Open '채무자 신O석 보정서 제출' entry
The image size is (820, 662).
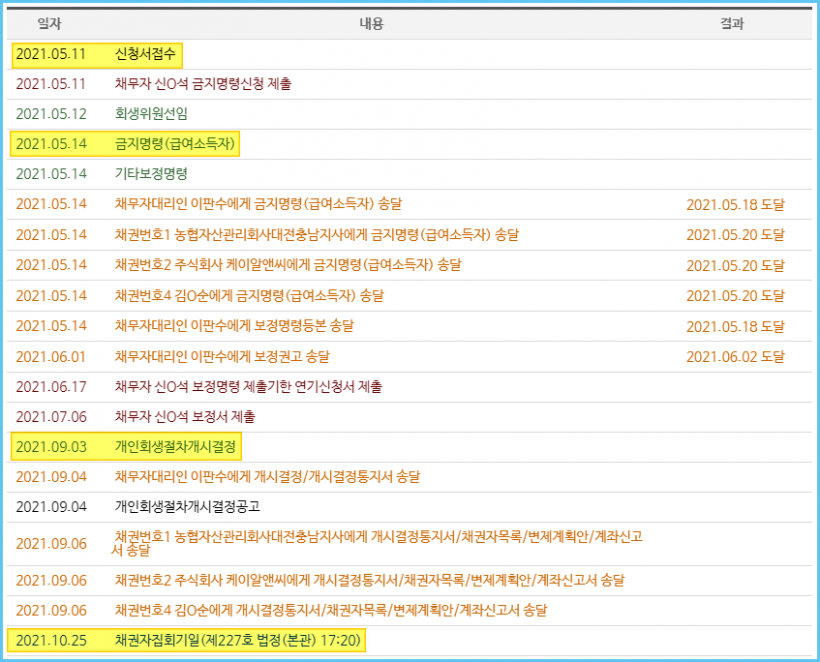(185, 417)
